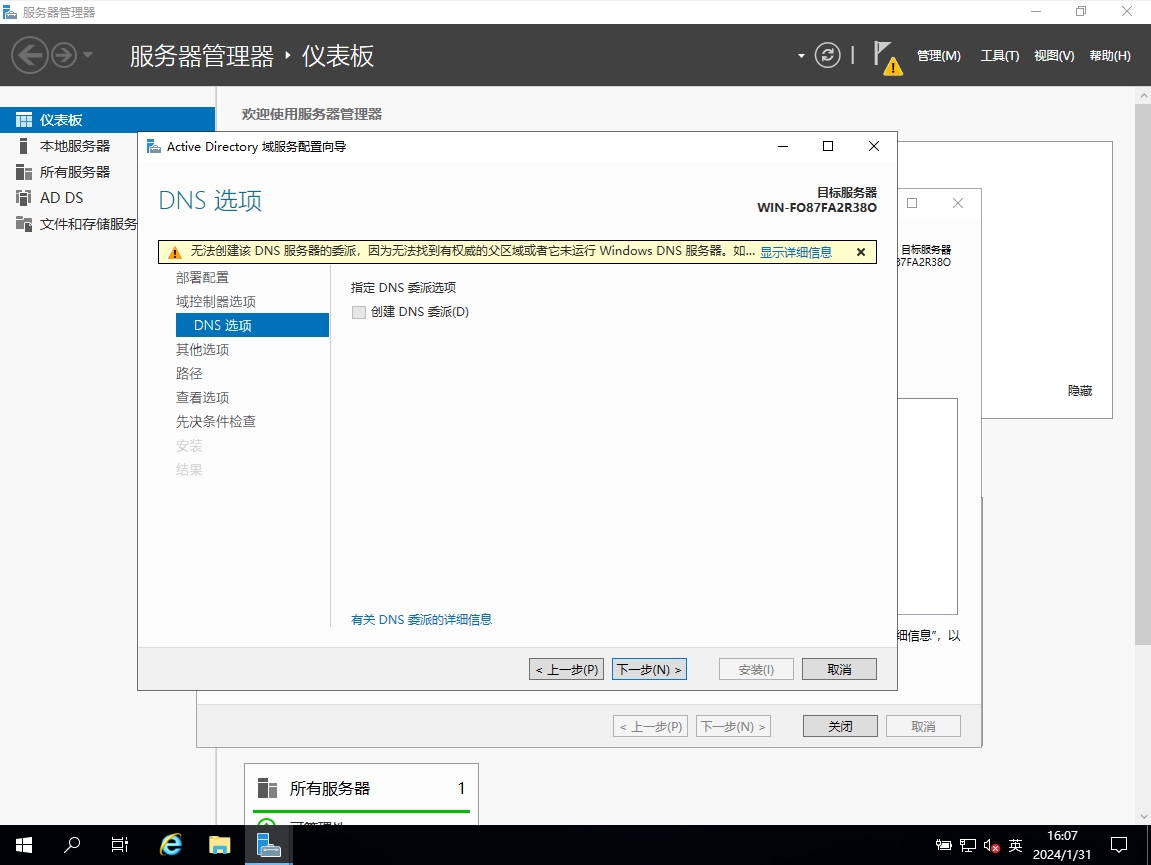The image size is (1151, 865).
Task: Open Task View from the taskbar
Action: click(x=120, y=845)
